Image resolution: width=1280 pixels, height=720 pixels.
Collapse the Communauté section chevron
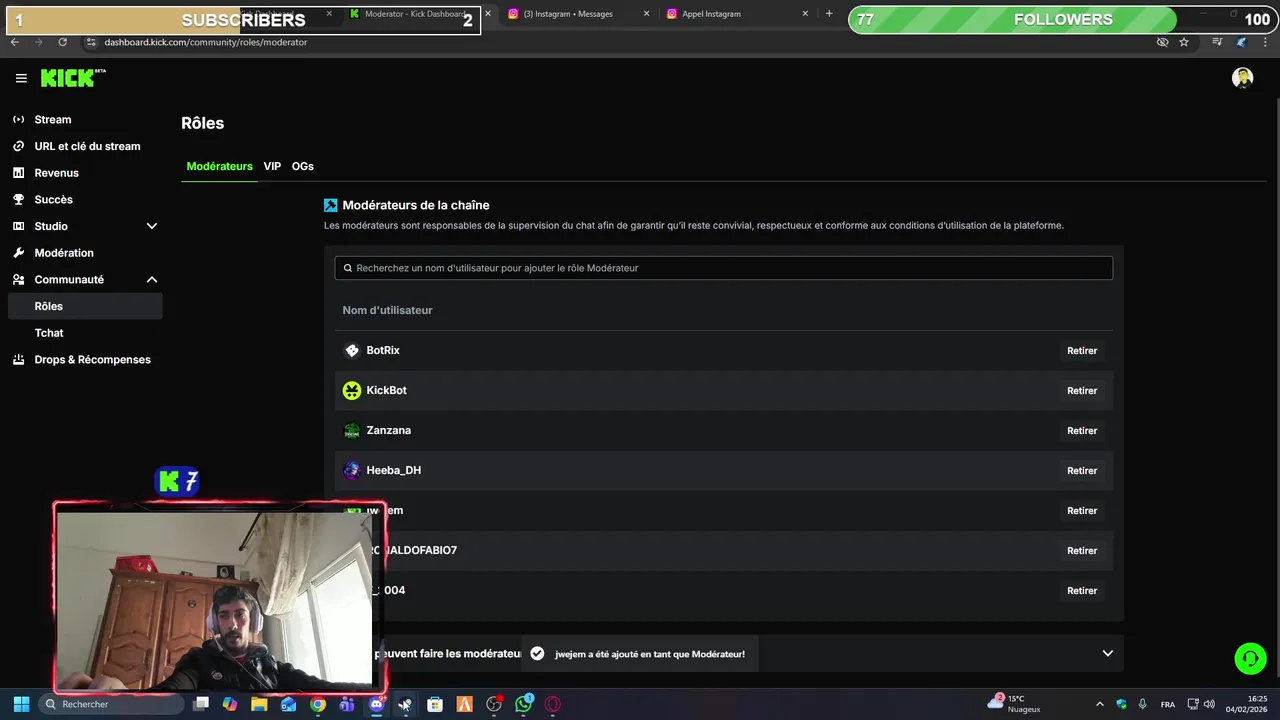point(152,280)
